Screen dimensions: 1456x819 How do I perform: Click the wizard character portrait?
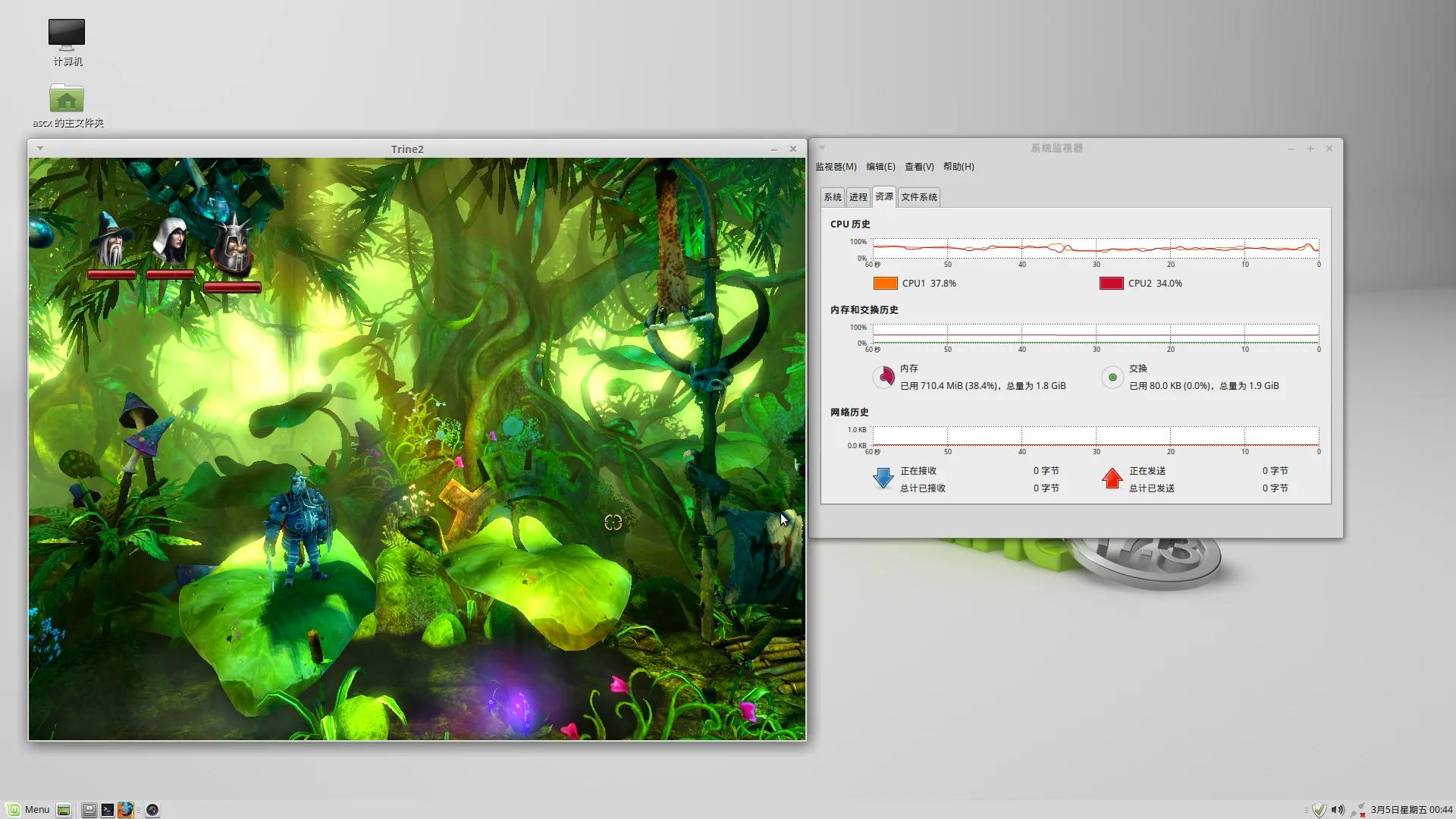point(112,239)
